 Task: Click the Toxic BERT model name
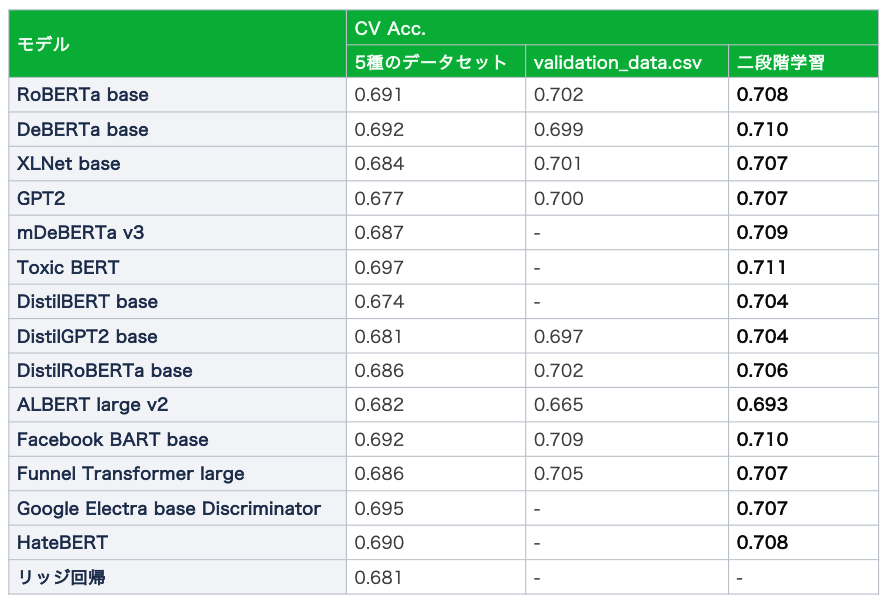pyautogui.click(x=68, y=267)
